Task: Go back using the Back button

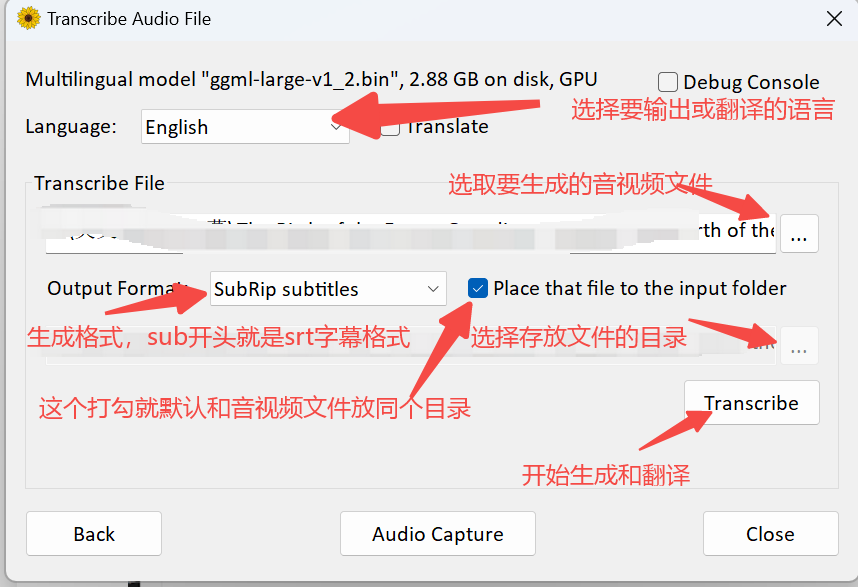Action: (93, 533)
